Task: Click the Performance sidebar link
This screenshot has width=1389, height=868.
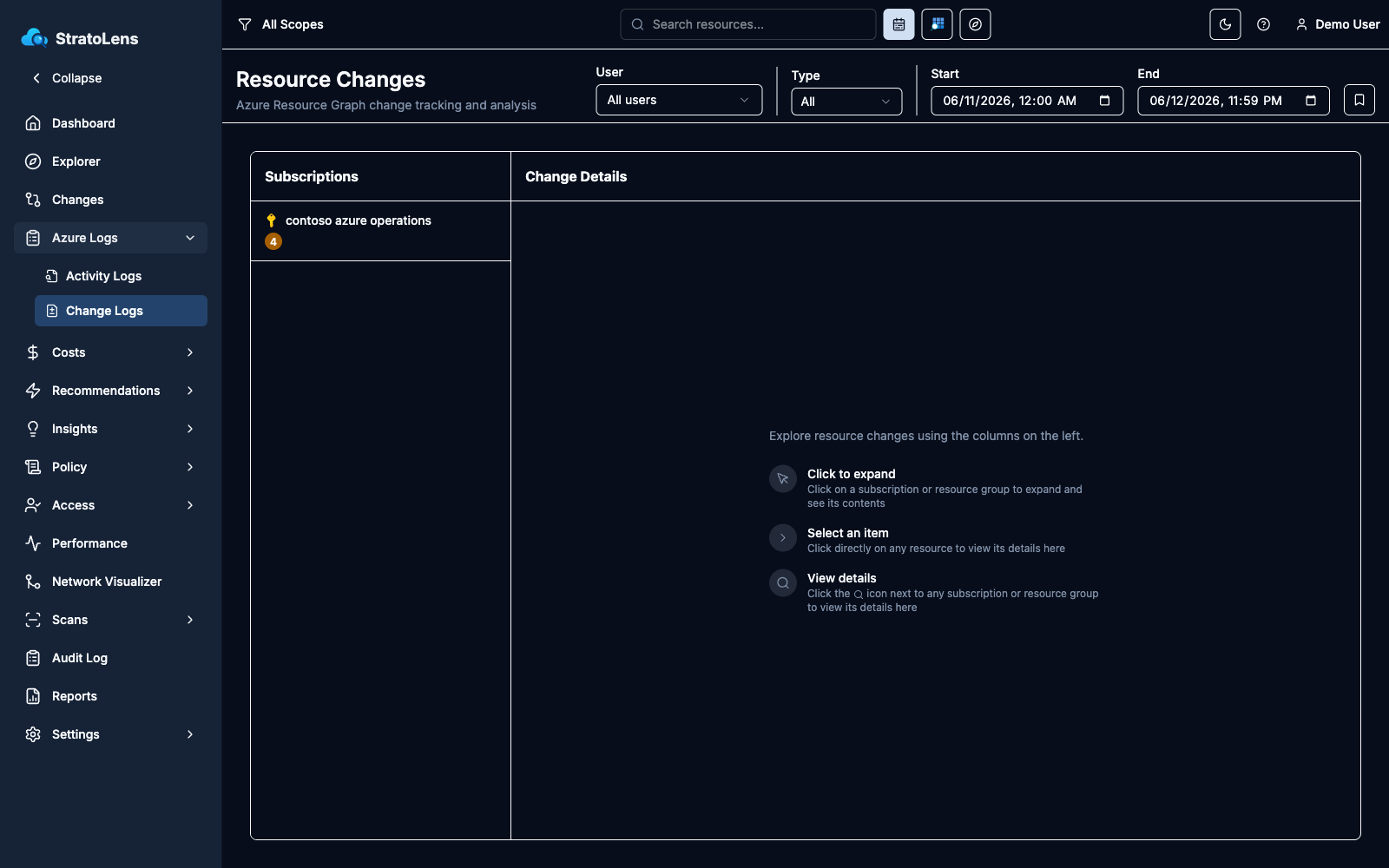Action: point(110,543)
